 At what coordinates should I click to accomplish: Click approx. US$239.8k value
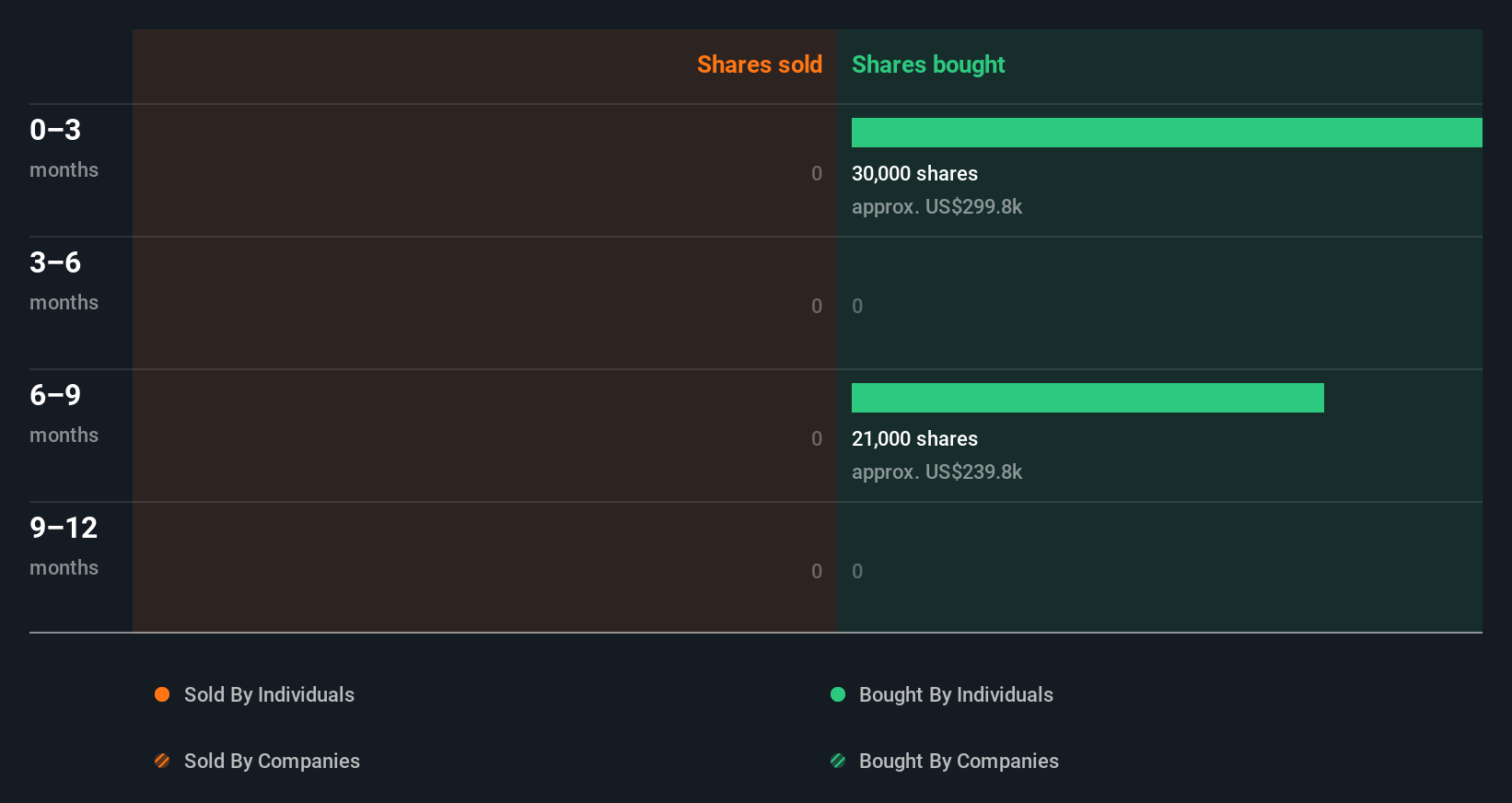click(936, 471)
